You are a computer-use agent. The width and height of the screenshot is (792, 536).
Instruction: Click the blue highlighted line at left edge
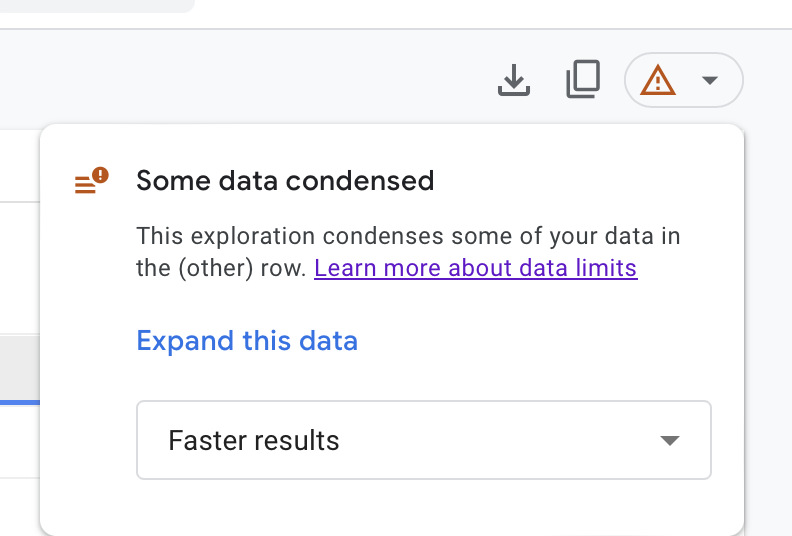[x=19, y=402]
